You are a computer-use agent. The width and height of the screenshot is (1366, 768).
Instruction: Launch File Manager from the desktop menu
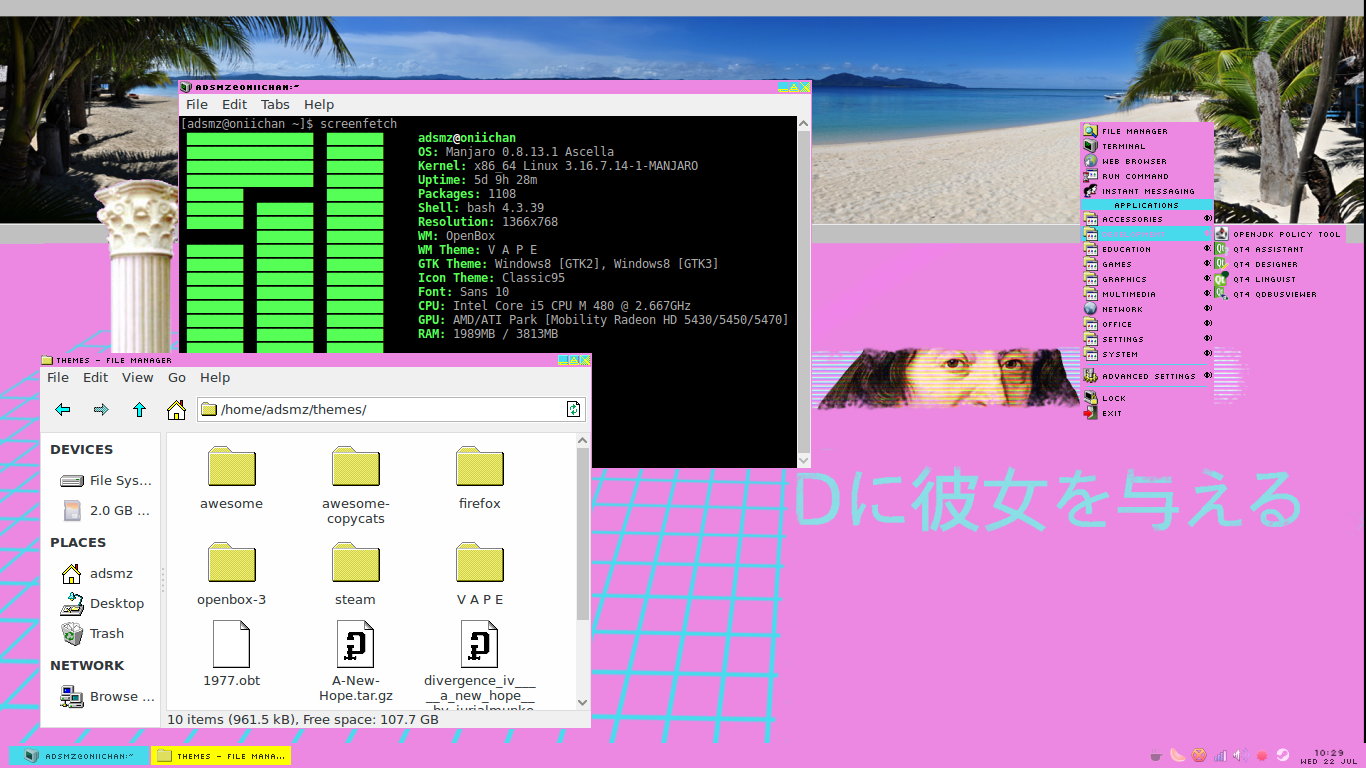point(1147,131)
